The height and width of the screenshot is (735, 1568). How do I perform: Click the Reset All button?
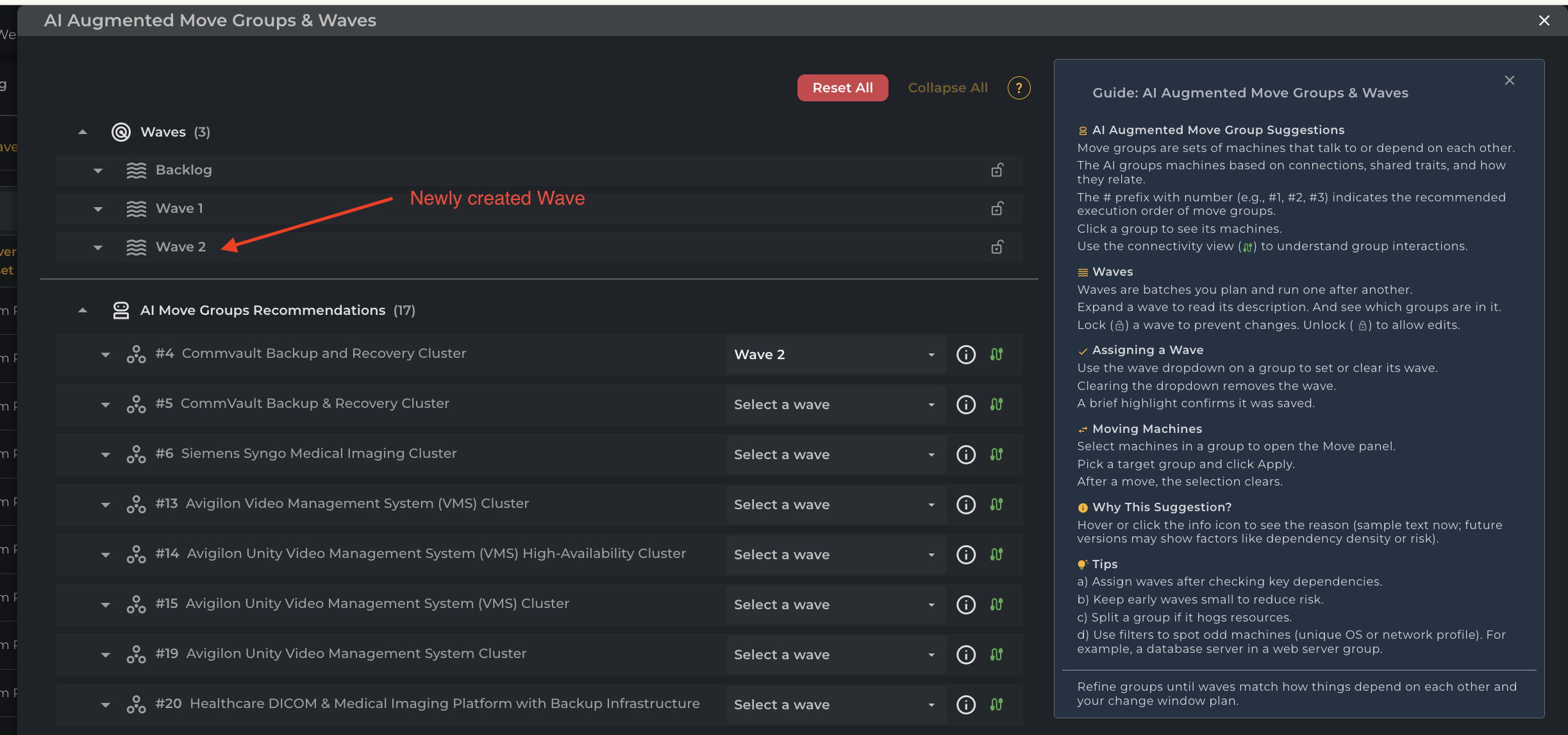[842, 88]
